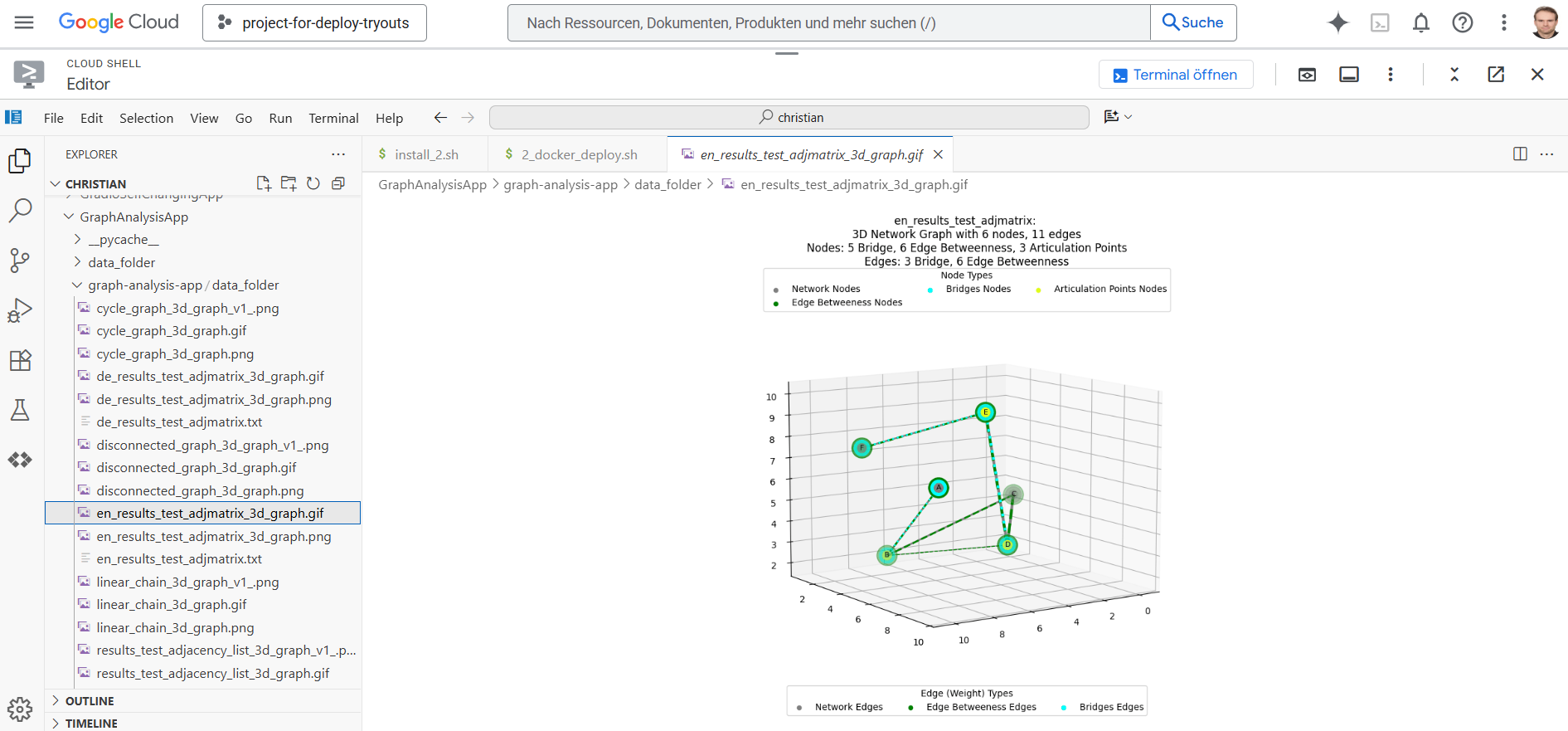Viewport: 1568px width, 731px height.
Task: Open editor more actions ellipsis
Action: coord(1546,154)
